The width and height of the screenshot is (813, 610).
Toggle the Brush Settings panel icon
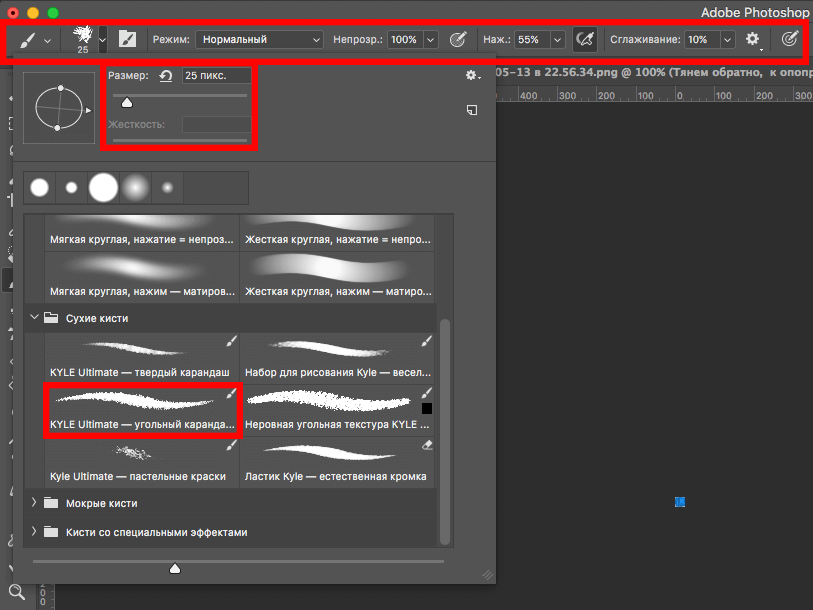[127, 39]
